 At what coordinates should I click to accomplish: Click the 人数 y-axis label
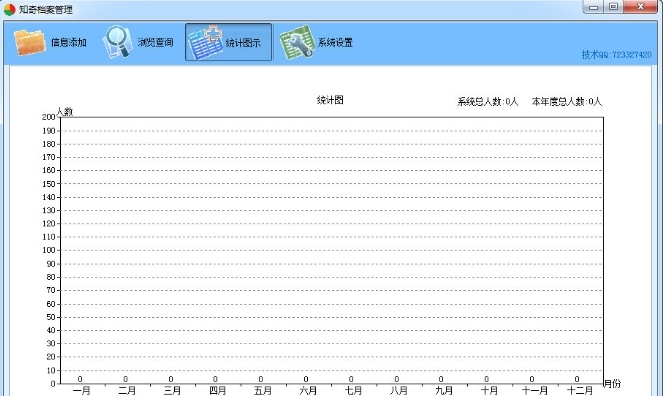click(64, 112)
